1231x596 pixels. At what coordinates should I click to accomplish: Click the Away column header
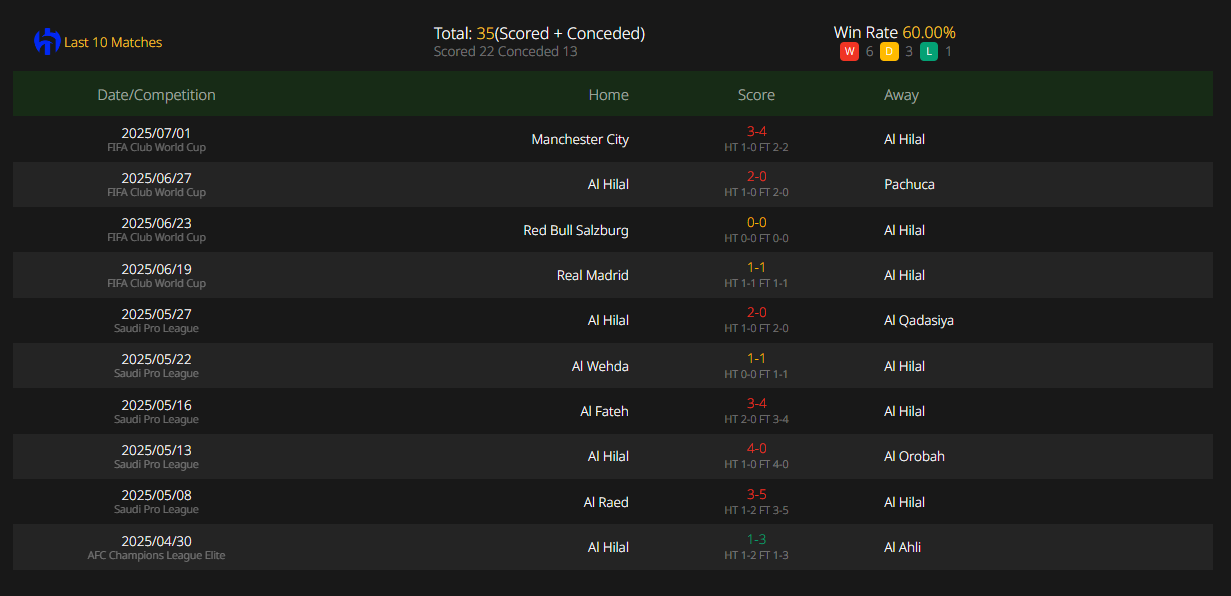901,95
